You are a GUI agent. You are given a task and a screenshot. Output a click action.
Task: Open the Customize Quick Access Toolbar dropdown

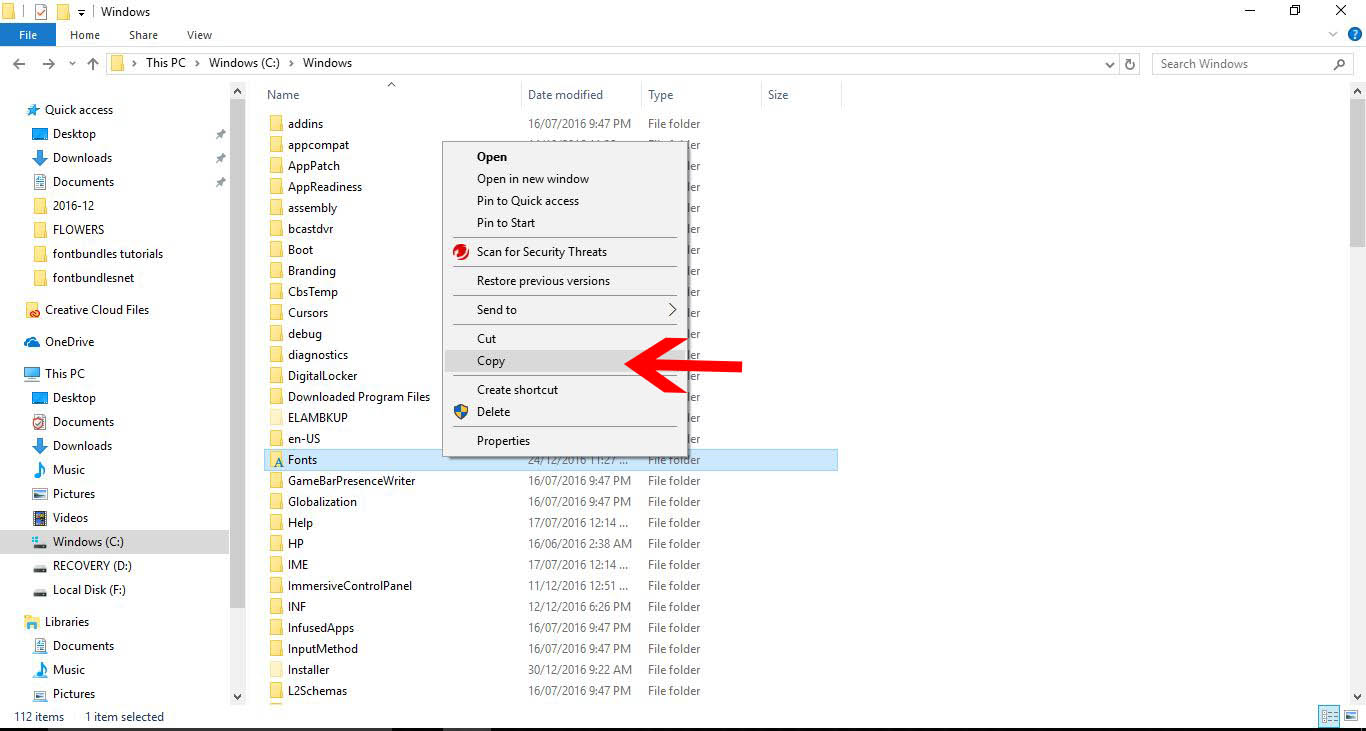tap(81, 13)
